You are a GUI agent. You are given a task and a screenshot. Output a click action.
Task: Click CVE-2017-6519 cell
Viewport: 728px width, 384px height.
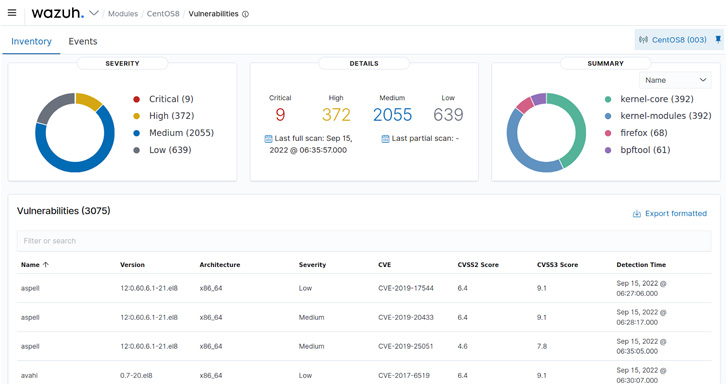[404, 375]
